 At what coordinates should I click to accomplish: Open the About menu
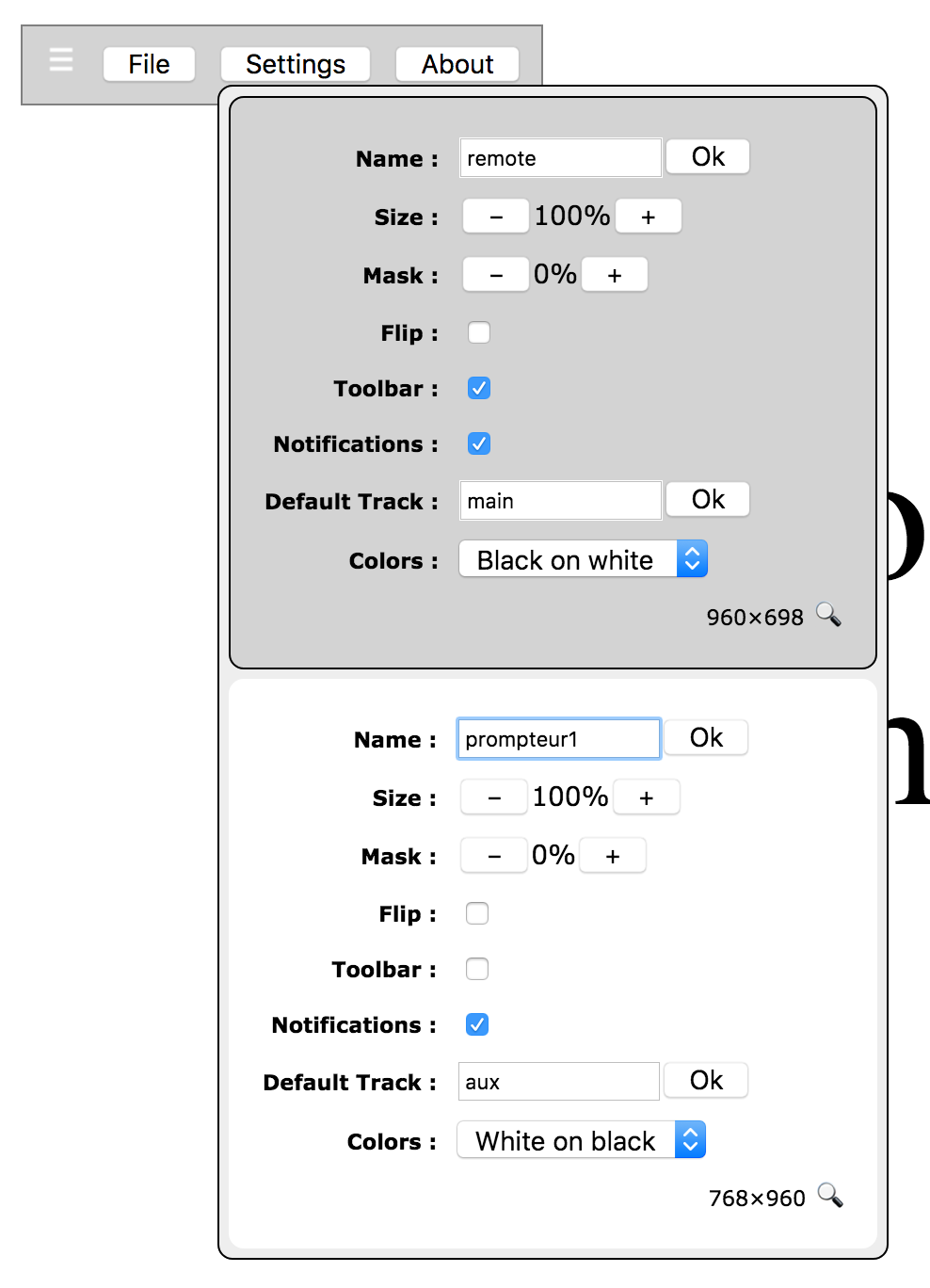click(457, 64)
